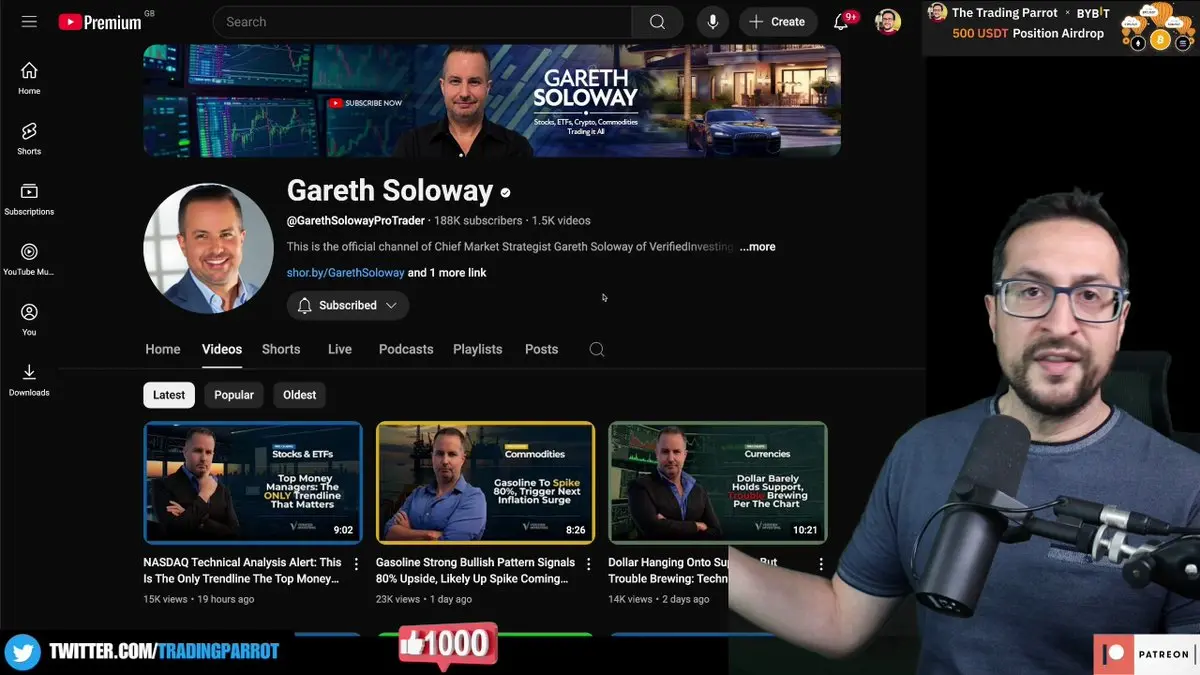Switch to the channel Home tab
Image resolution: width=1200 pixels, height=675 pixels.
click(163, 349)
